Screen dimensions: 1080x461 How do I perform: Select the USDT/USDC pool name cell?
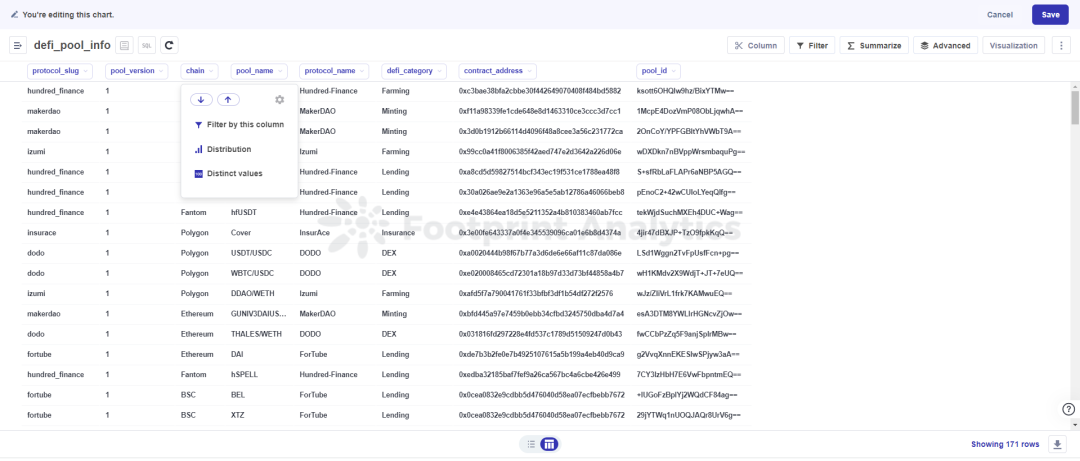251,253
